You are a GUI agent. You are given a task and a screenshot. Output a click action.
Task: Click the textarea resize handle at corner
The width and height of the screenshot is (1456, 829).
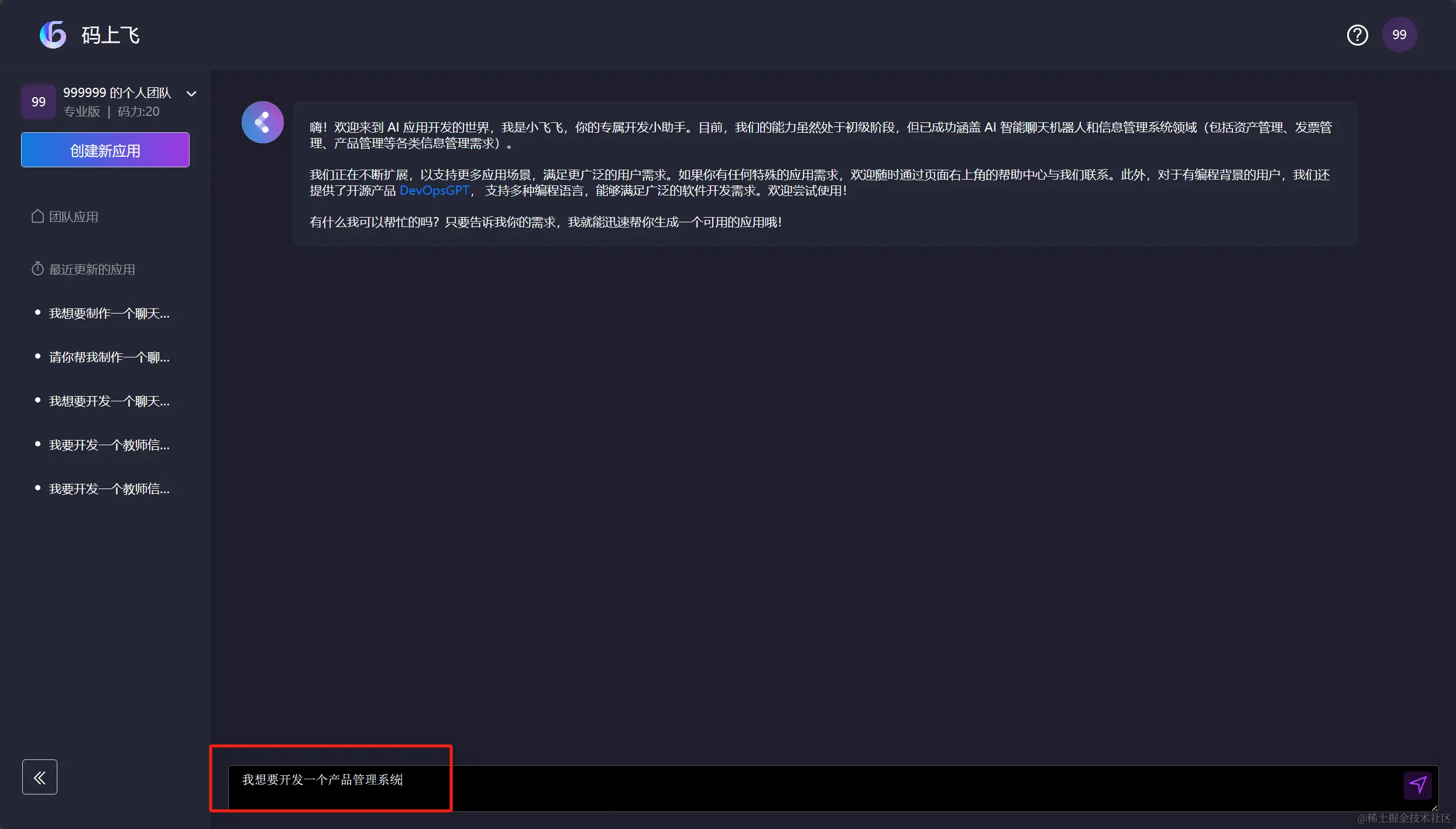(x=1435, y=808)
